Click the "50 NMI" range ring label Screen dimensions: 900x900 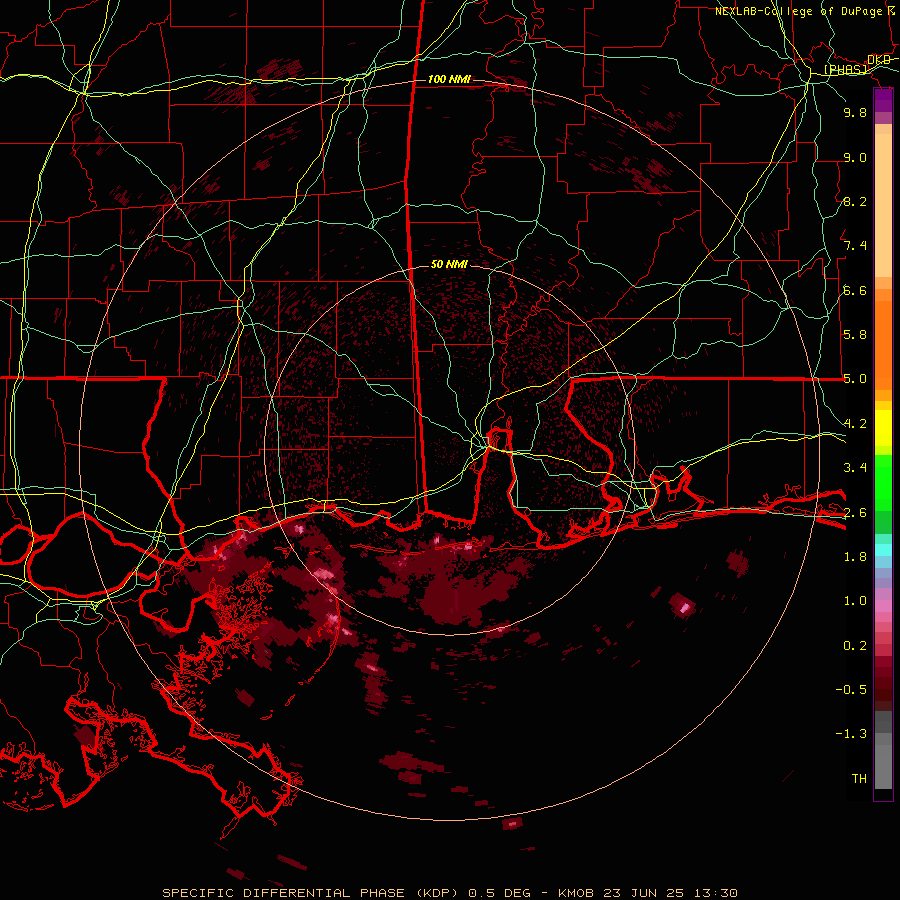point(449,264)
